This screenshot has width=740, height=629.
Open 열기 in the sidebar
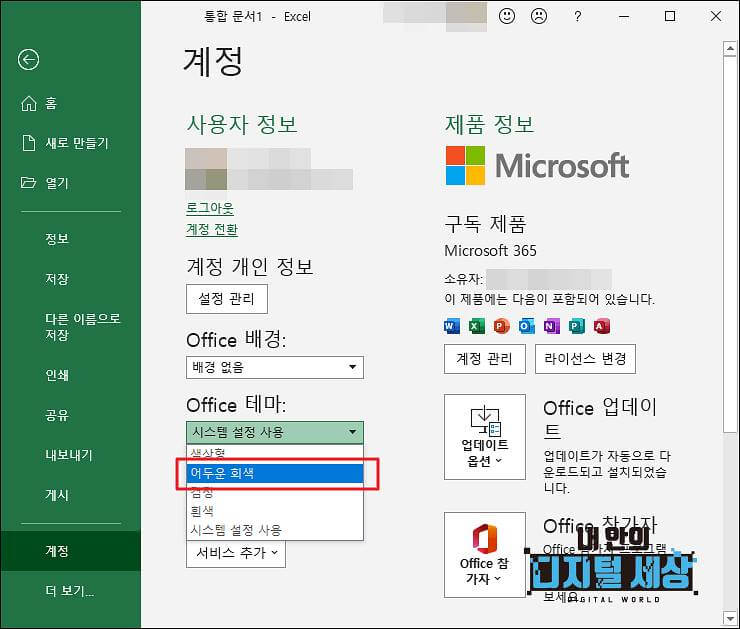pos(71,183)
